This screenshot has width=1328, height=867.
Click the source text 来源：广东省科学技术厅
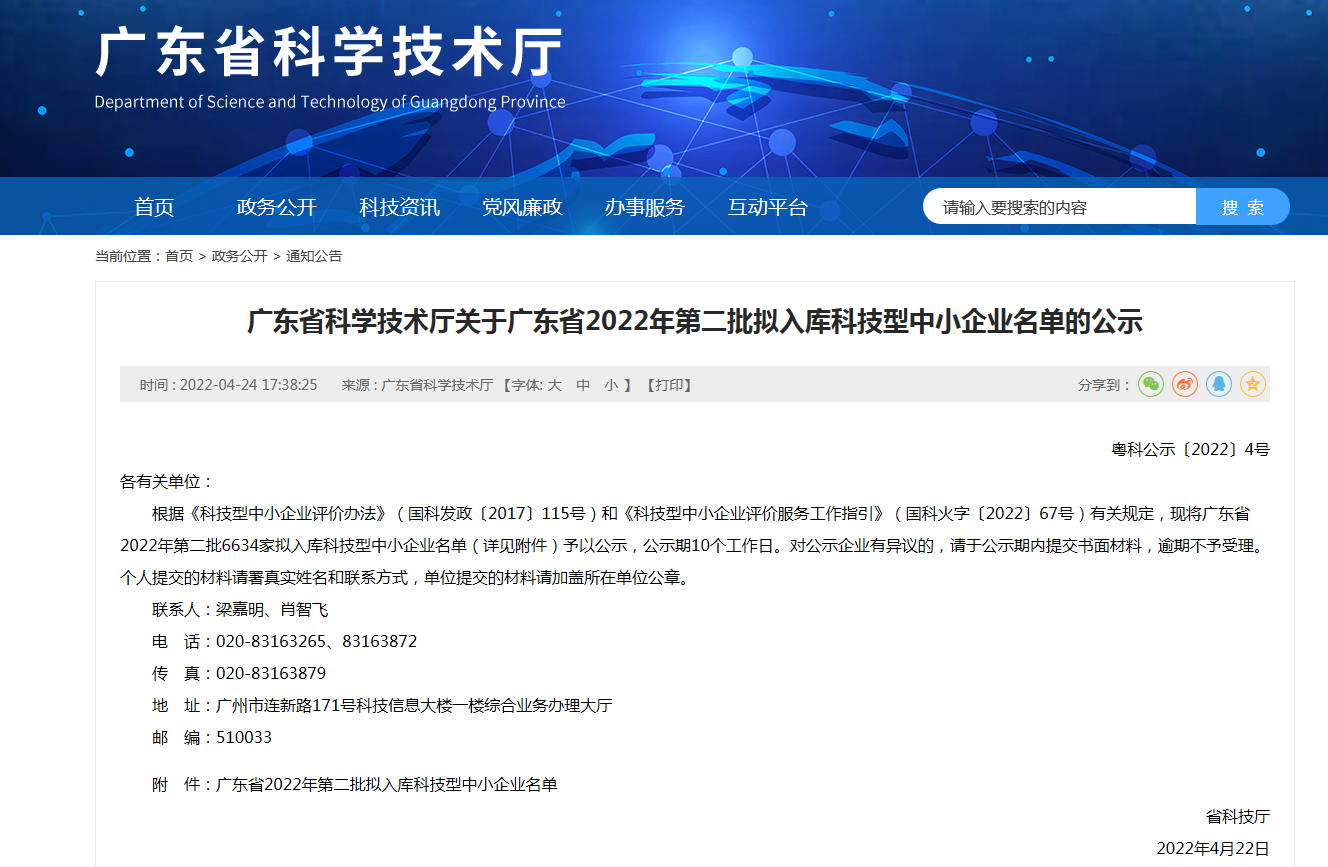click(417, 385)
